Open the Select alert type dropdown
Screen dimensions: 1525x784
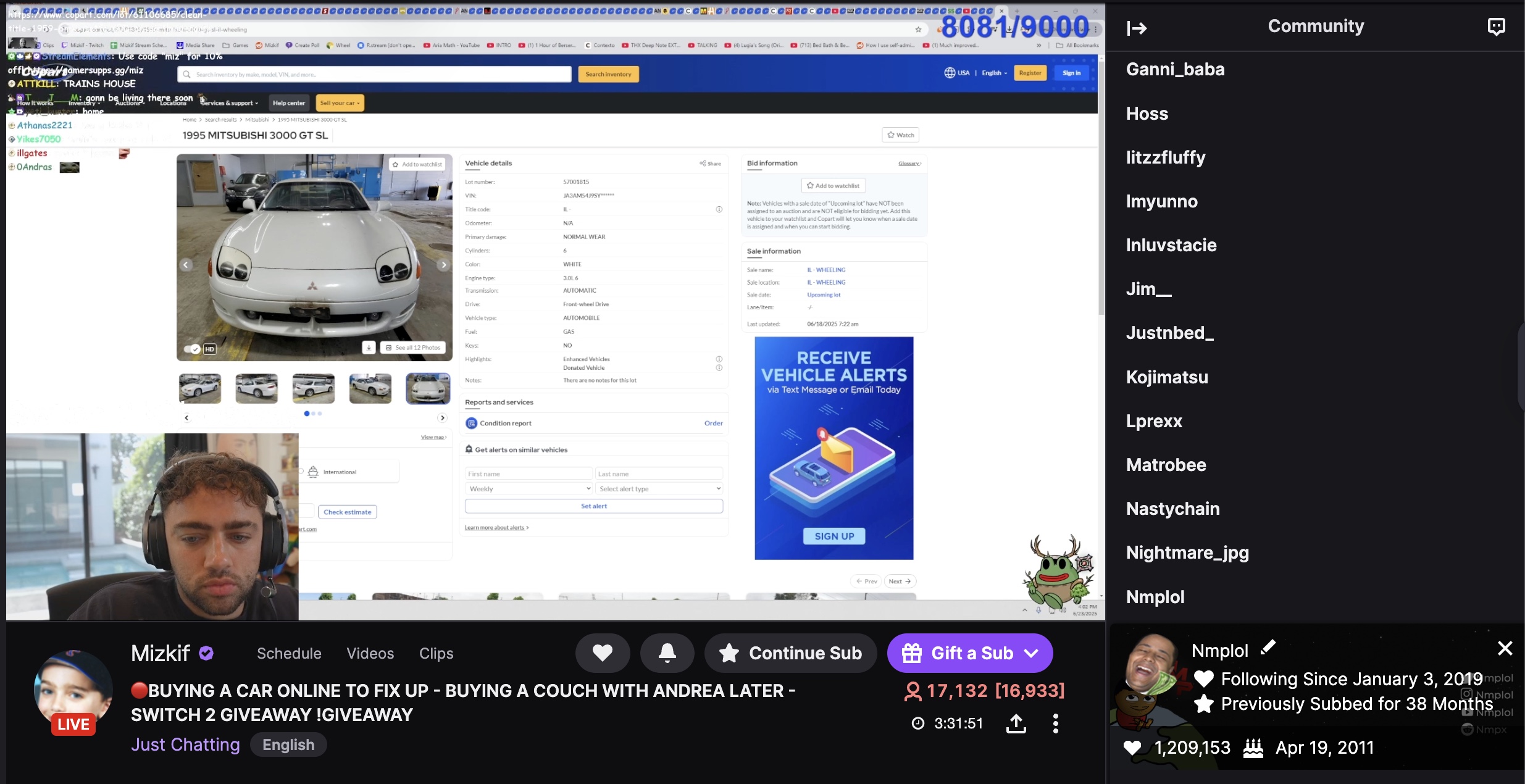[659, 489]
